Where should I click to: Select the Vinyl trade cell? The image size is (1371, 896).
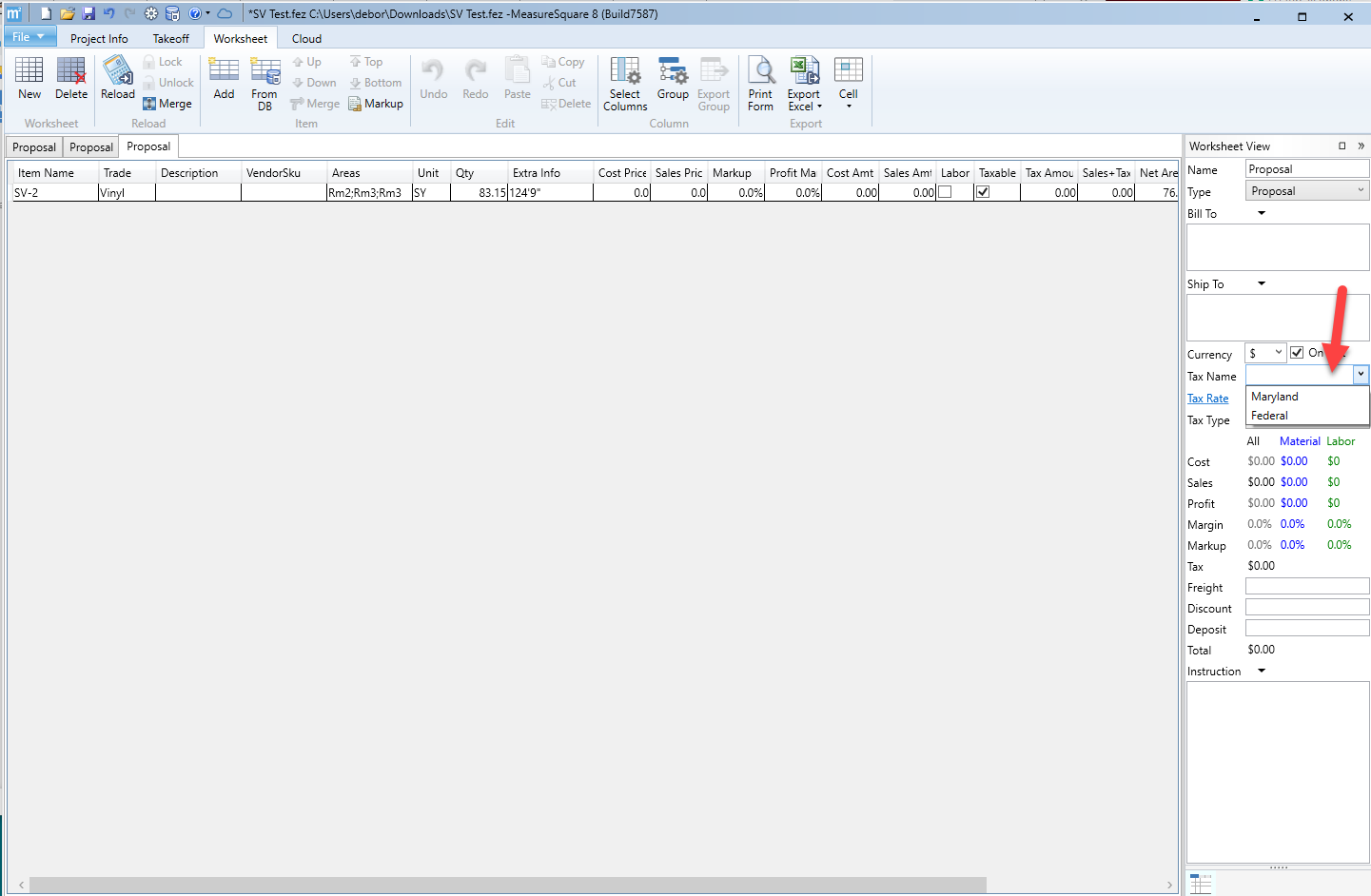(127, 192)
